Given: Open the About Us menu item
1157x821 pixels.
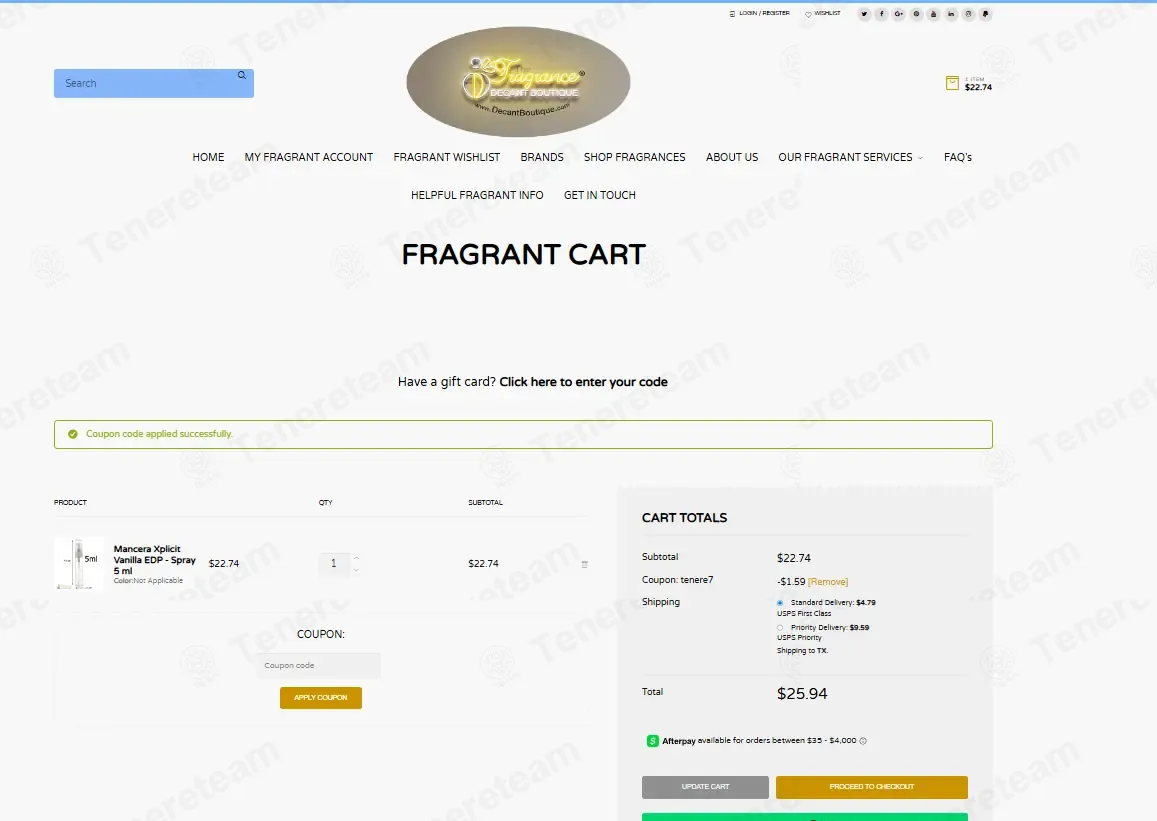Looking at the screenshot, I should click(x=732, y=157).
